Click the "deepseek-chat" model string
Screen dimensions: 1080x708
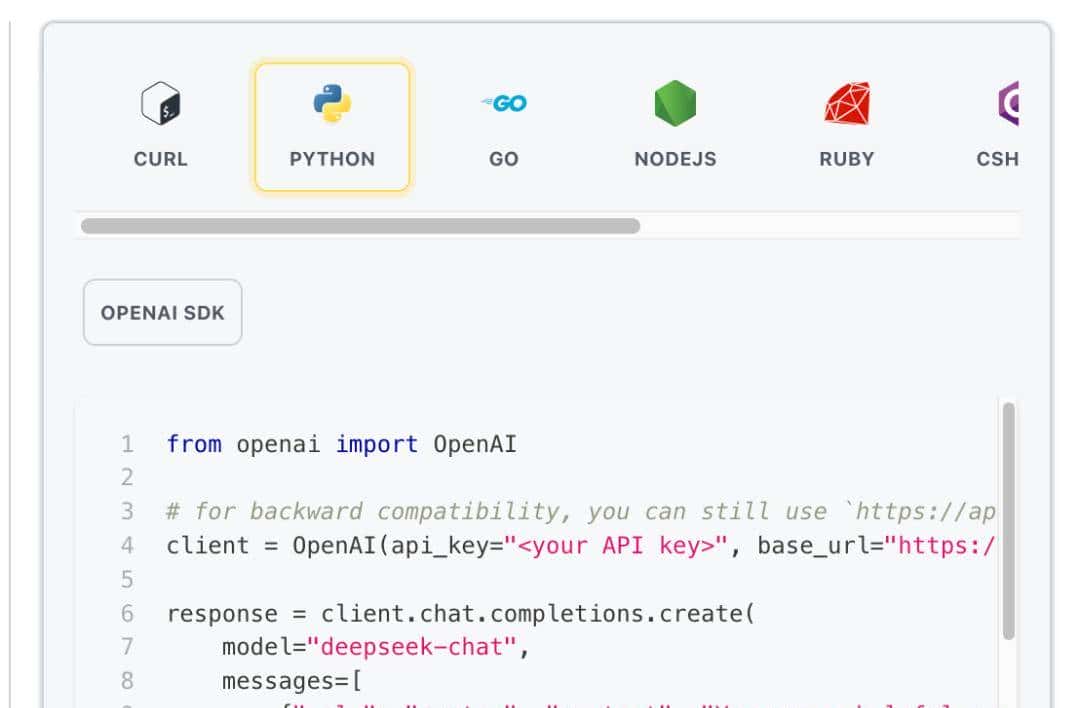[x=418, y=647]
